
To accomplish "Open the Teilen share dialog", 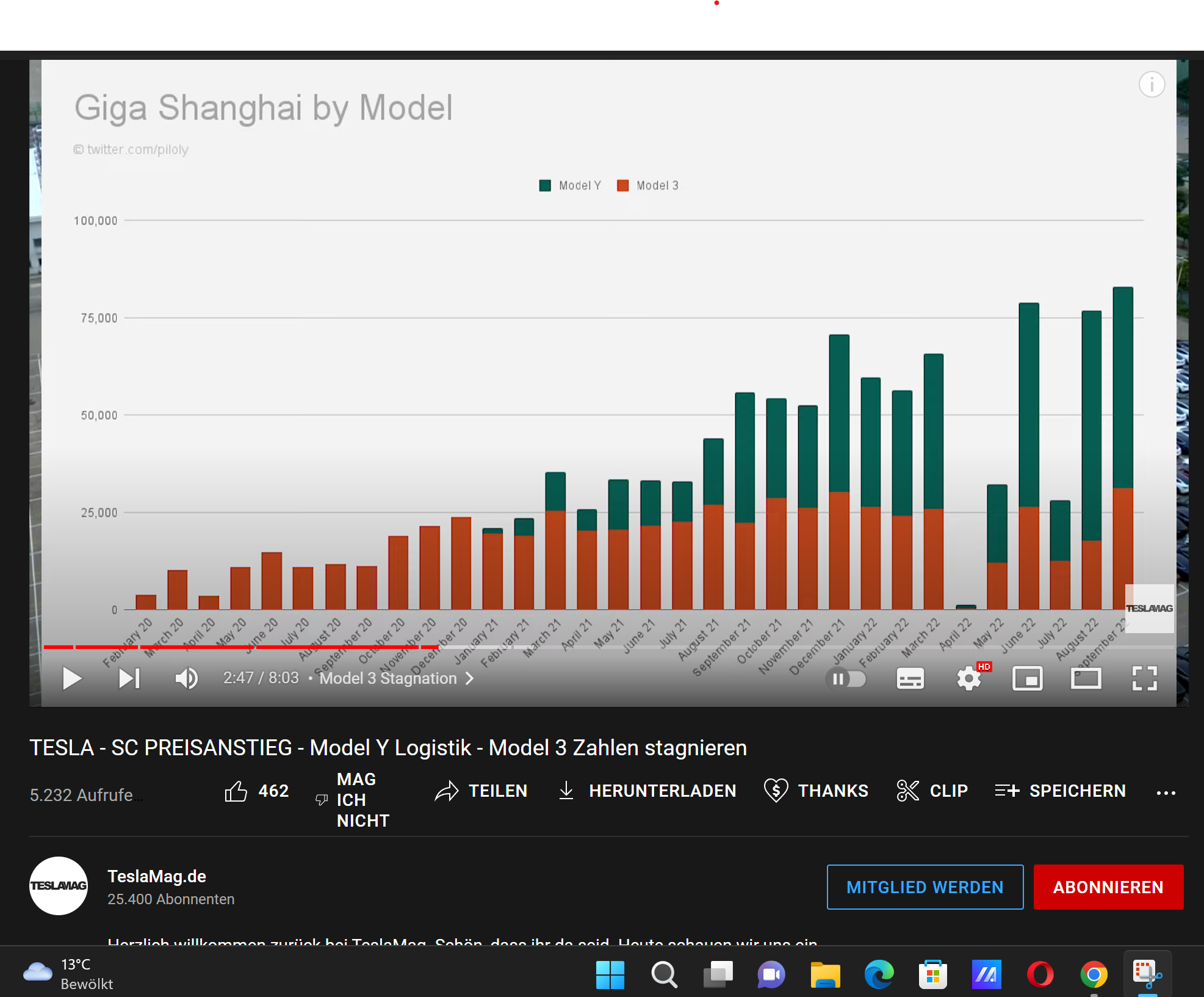I will click(x=481, y=791).
